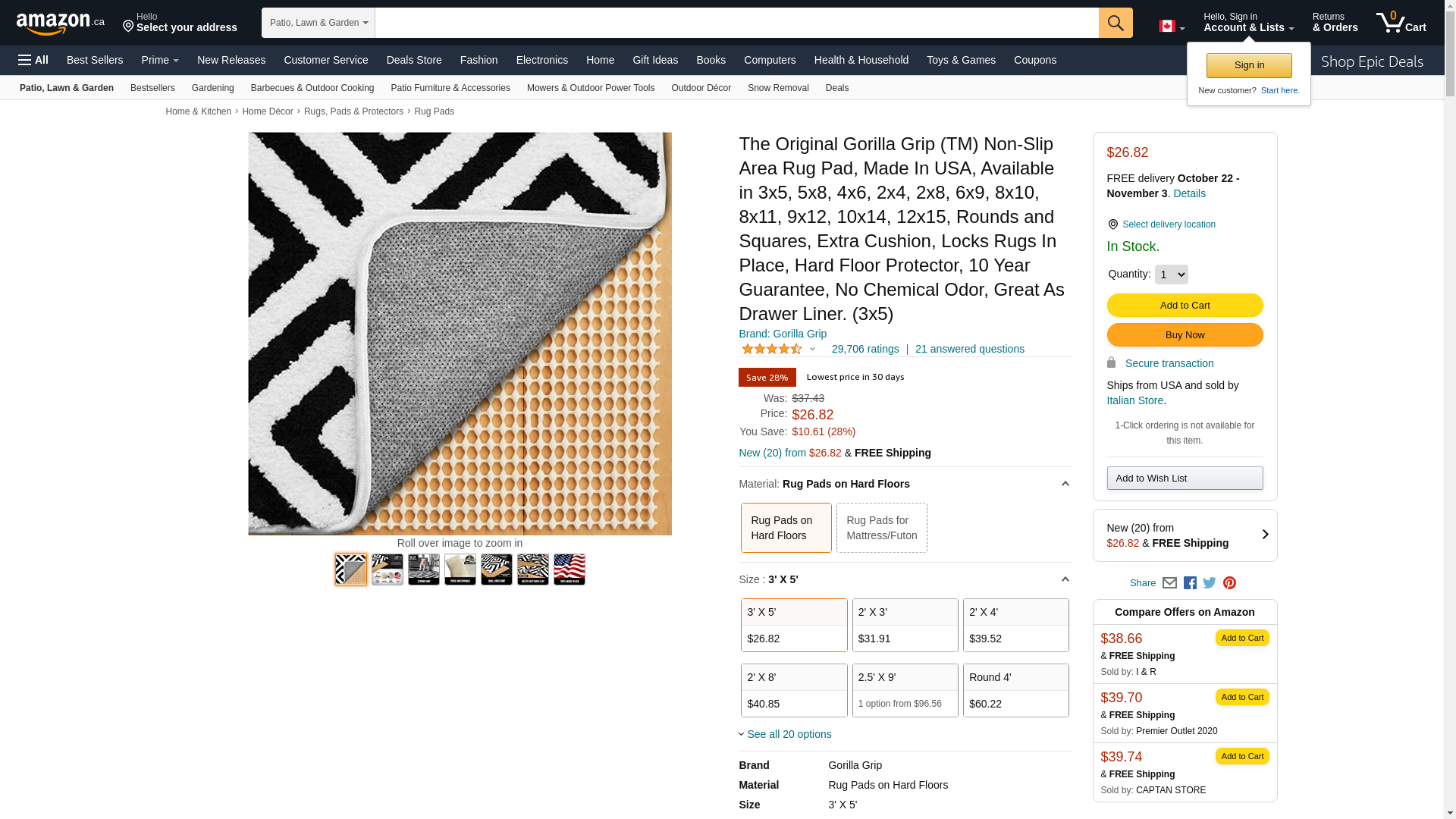The width and height of the screenshot is (1456, 819).
Task: Share product on Facebook
Action: pyautogui.click(x=1190, y=583)
